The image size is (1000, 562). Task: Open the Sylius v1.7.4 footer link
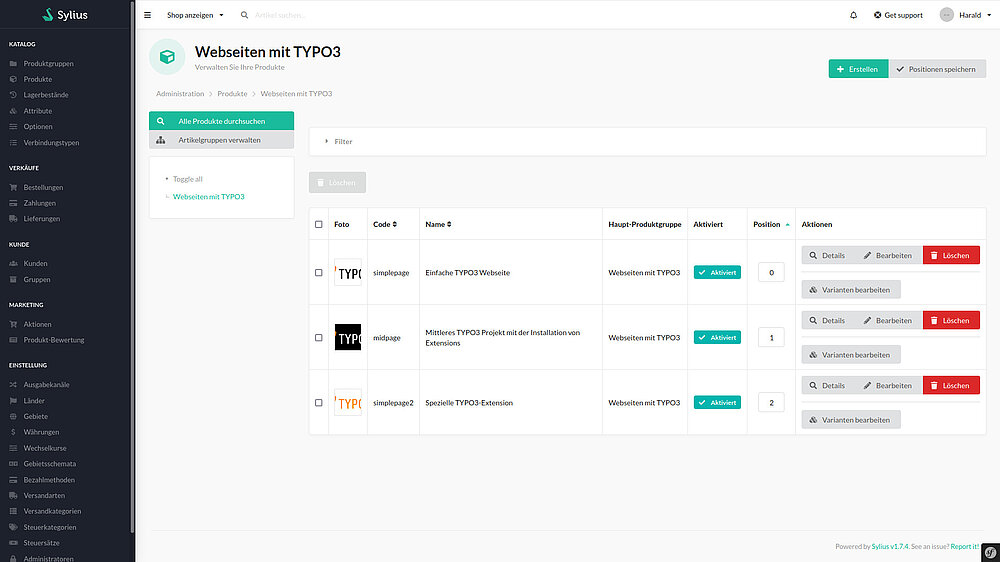[890, 547]
